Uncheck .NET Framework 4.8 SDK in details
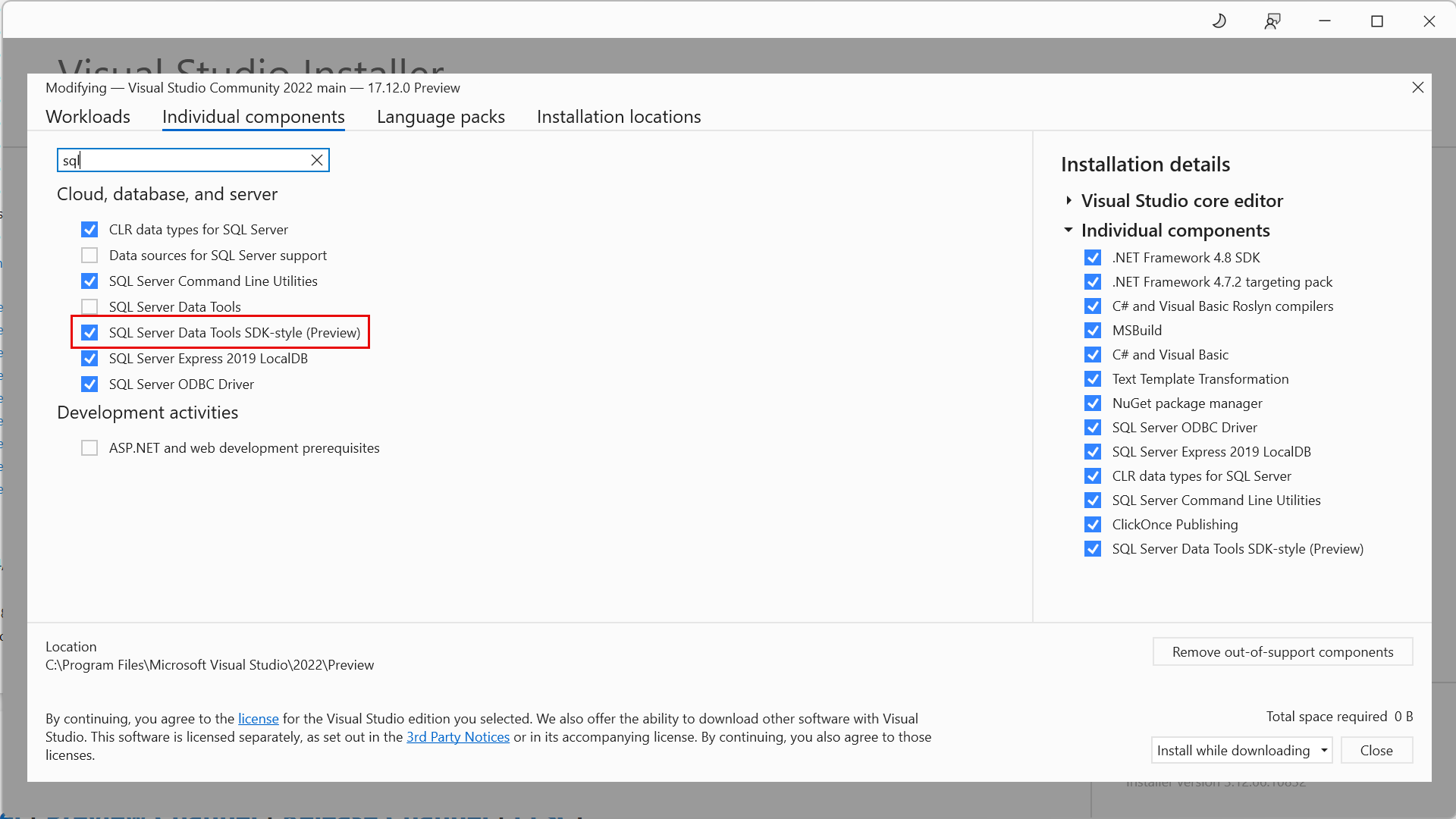 [1093, 258]
